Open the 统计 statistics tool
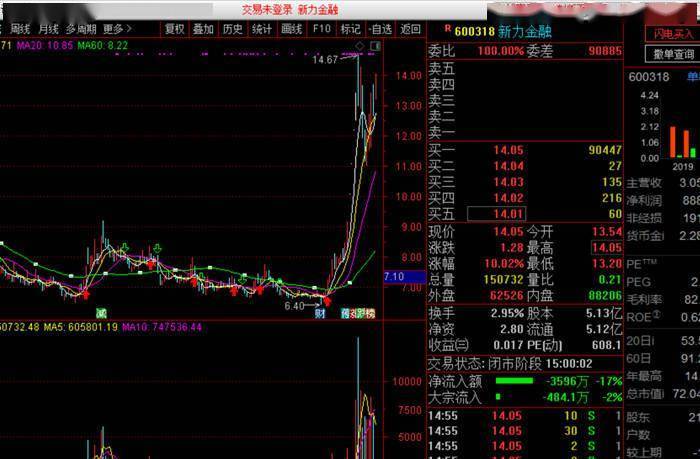The height and width of the screenshot is (459, 700). [262, 29]
